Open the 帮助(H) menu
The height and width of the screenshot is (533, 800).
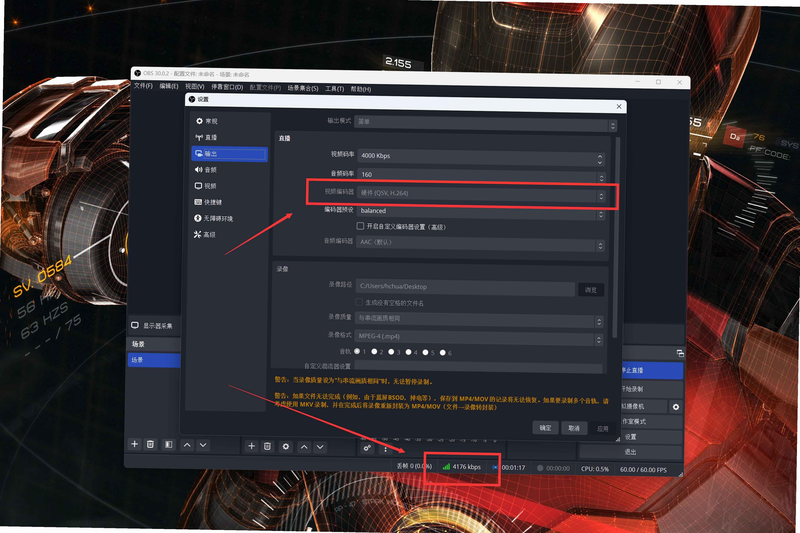coord(361,89)
